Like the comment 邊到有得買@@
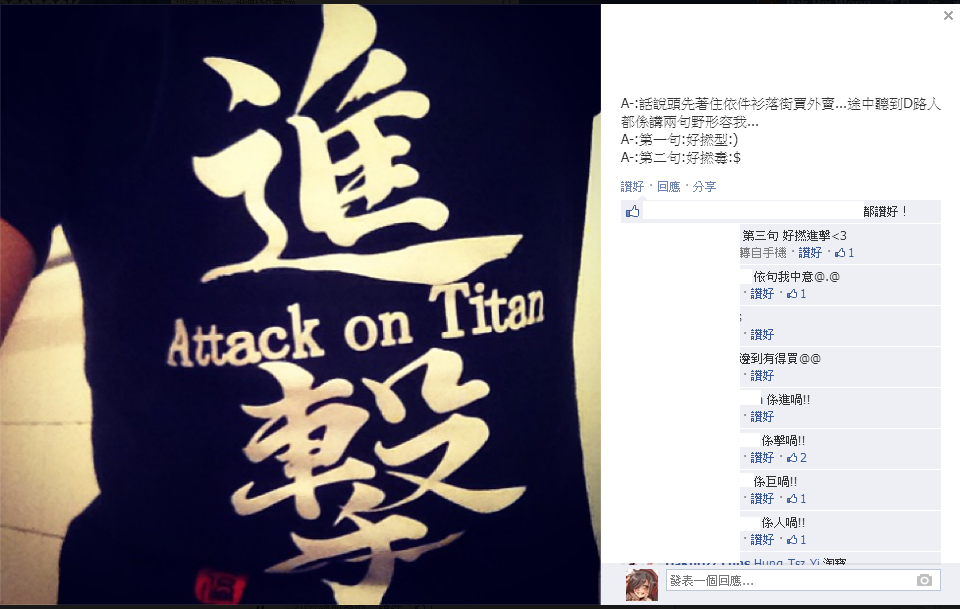 pyautogui.click(x=762, y=376)
